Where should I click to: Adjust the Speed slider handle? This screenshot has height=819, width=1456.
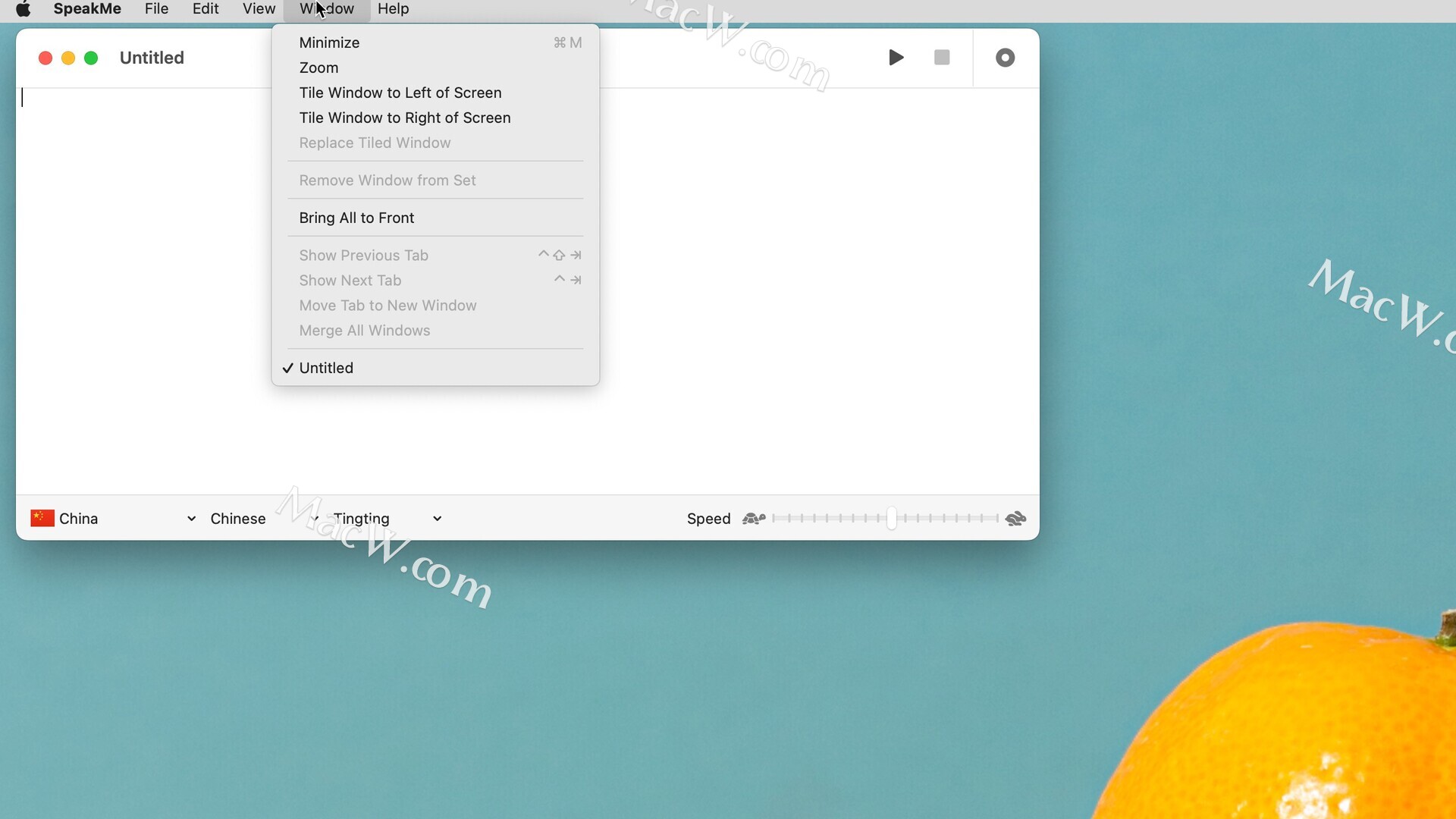click(x=892, y=519)
